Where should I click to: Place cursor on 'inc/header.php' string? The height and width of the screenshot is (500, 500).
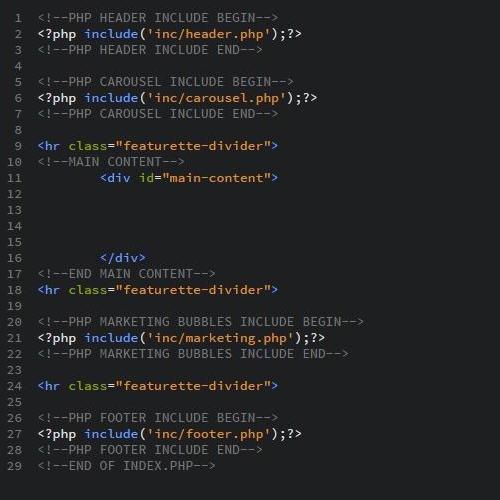pyautogui.click(x=209, y=34)
